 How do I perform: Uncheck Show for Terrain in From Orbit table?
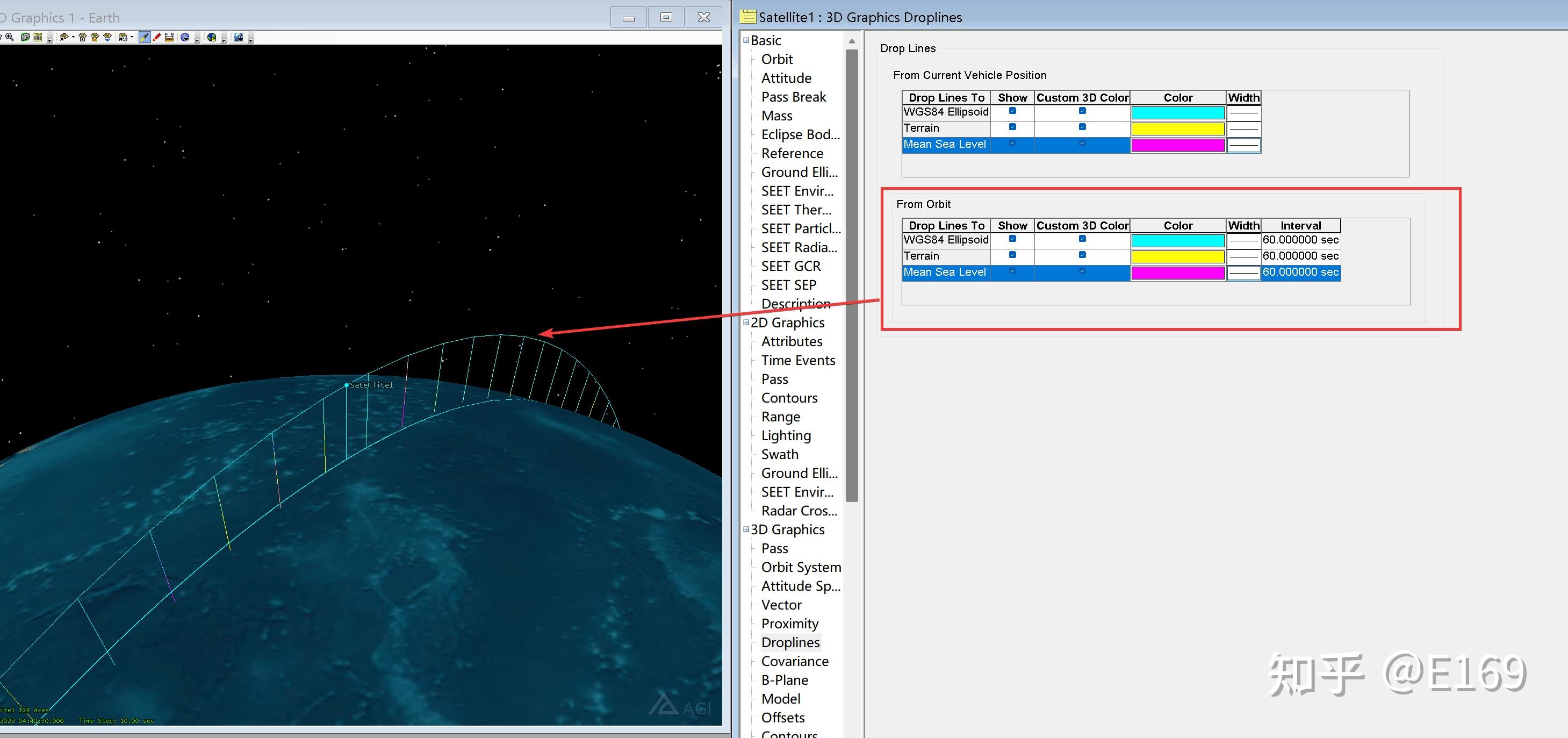tap(1012, 256)
